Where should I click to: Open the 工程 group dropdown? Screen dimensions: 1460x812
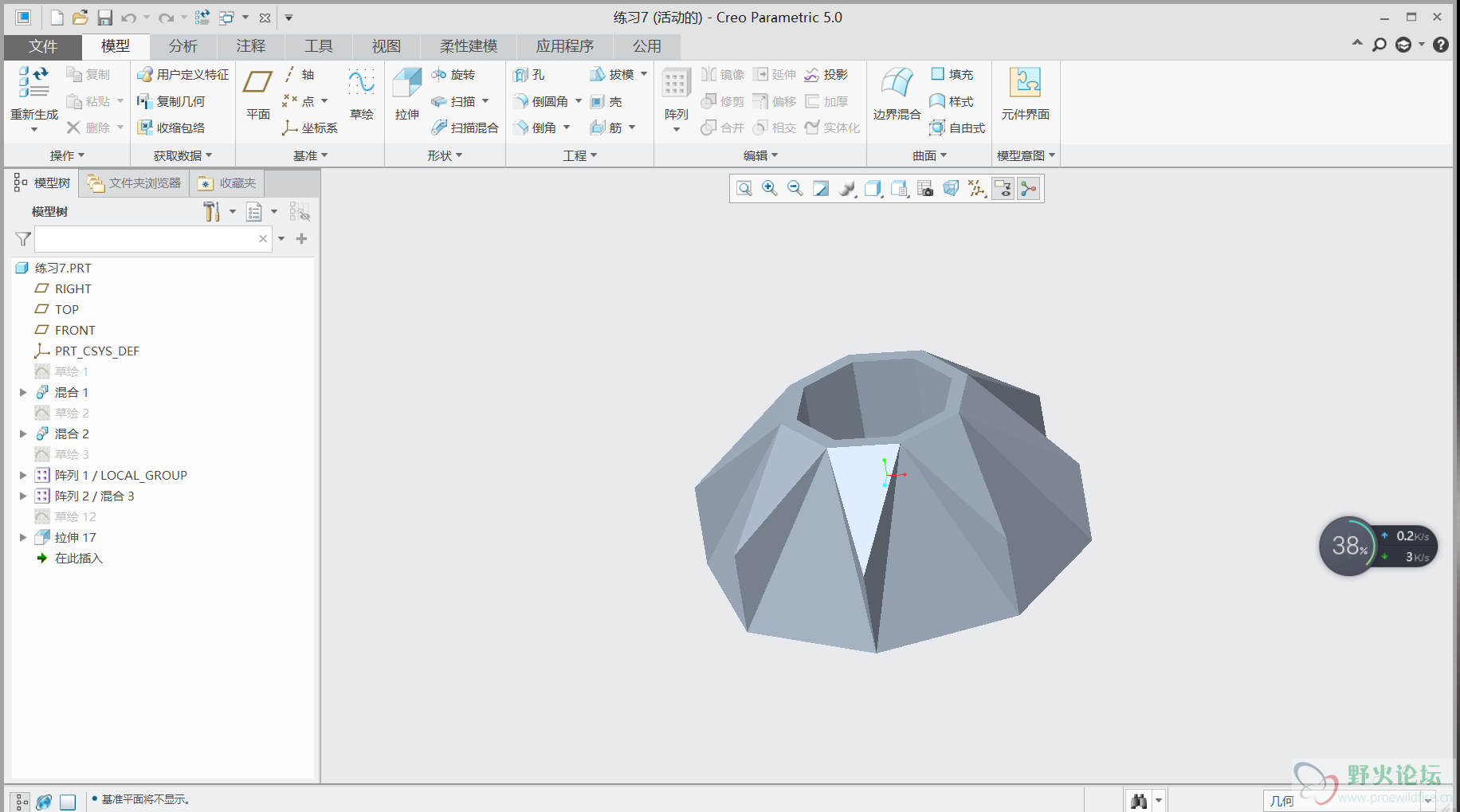coord(579,155)
